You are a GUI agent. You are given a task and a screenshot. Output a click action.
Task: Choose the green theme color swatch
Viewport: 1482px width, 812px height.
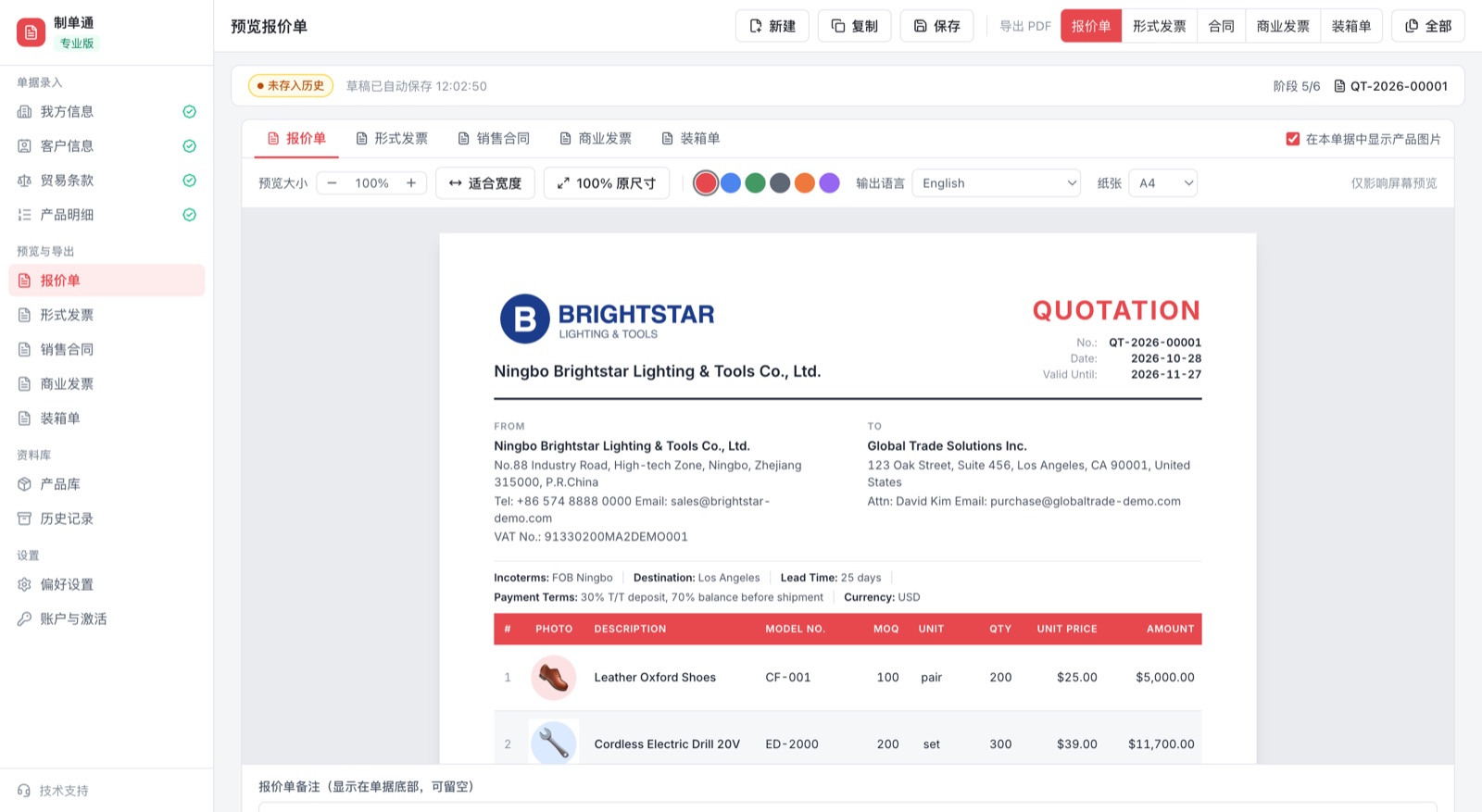point(756,183)
